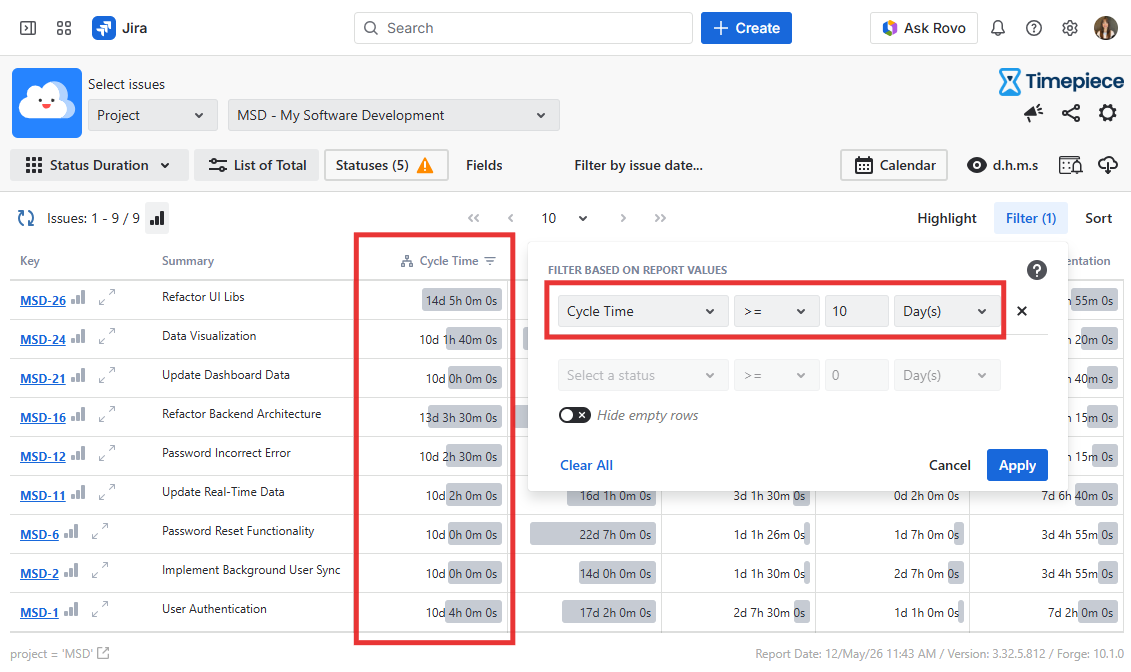Viewport: 1131px width, 672px height.
Task: Open issue MSD-1 link
Action: click(39, 612)
